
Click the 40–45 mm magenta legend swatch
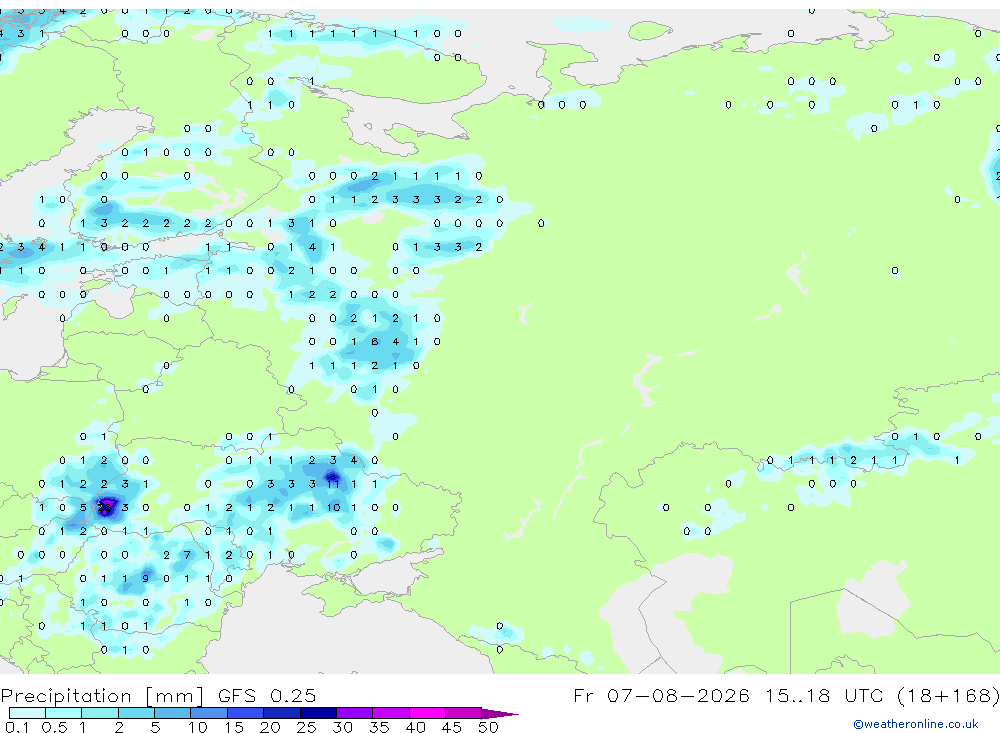coord(427,713)
